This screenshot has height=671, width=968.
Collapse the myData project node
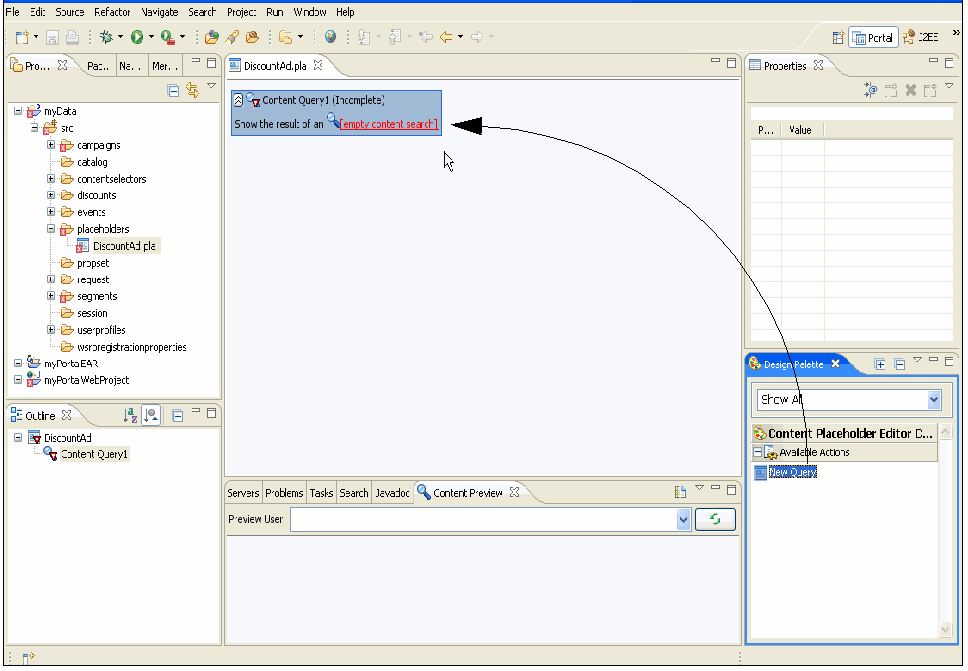(18, 111)
